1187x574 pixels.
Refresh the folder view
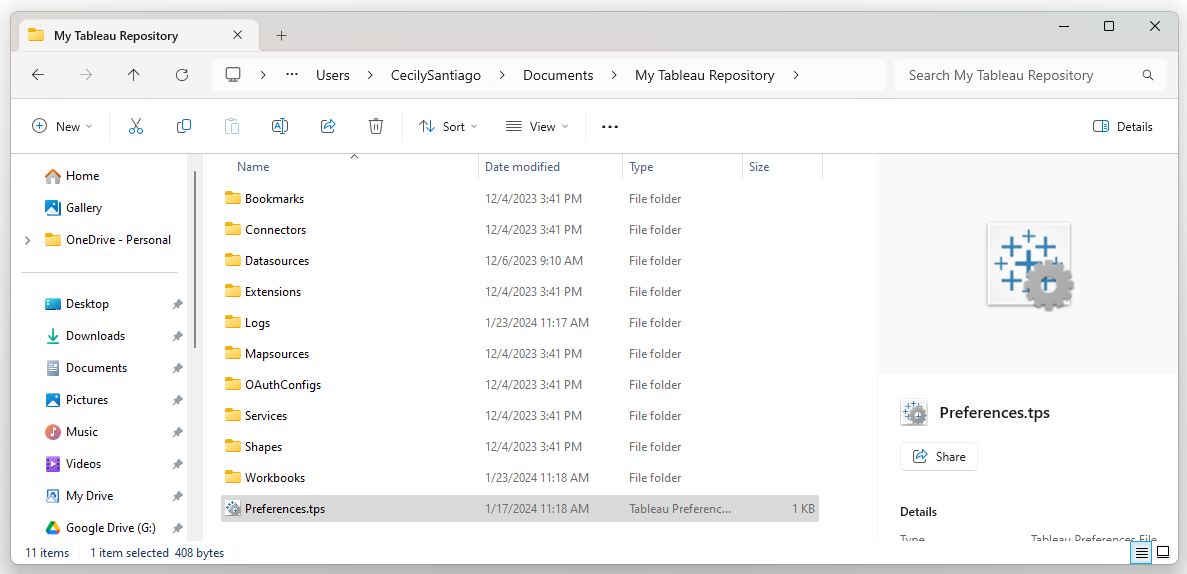click(182, 75)
